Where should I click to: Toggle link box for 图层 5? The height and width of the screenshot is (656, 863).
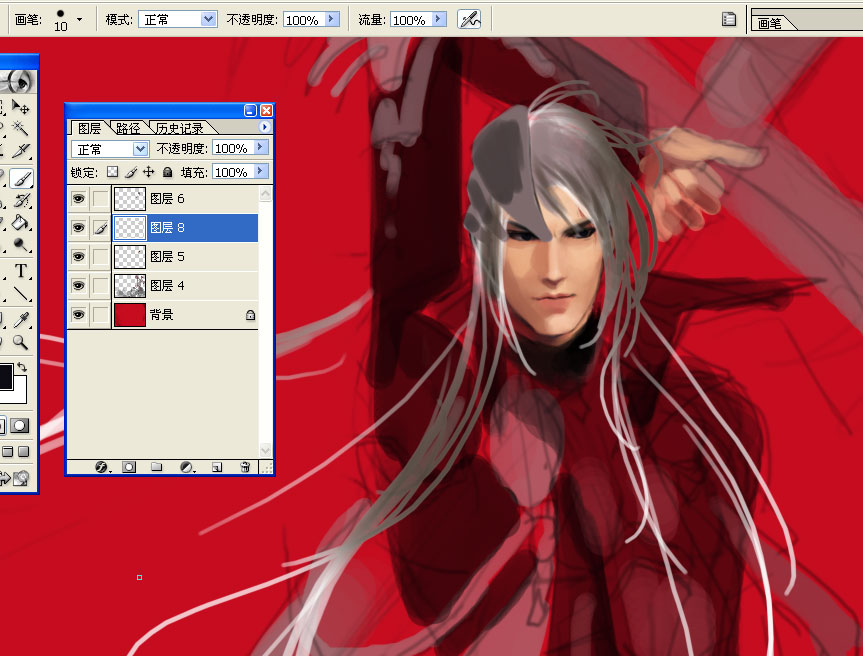coord(100,256)
